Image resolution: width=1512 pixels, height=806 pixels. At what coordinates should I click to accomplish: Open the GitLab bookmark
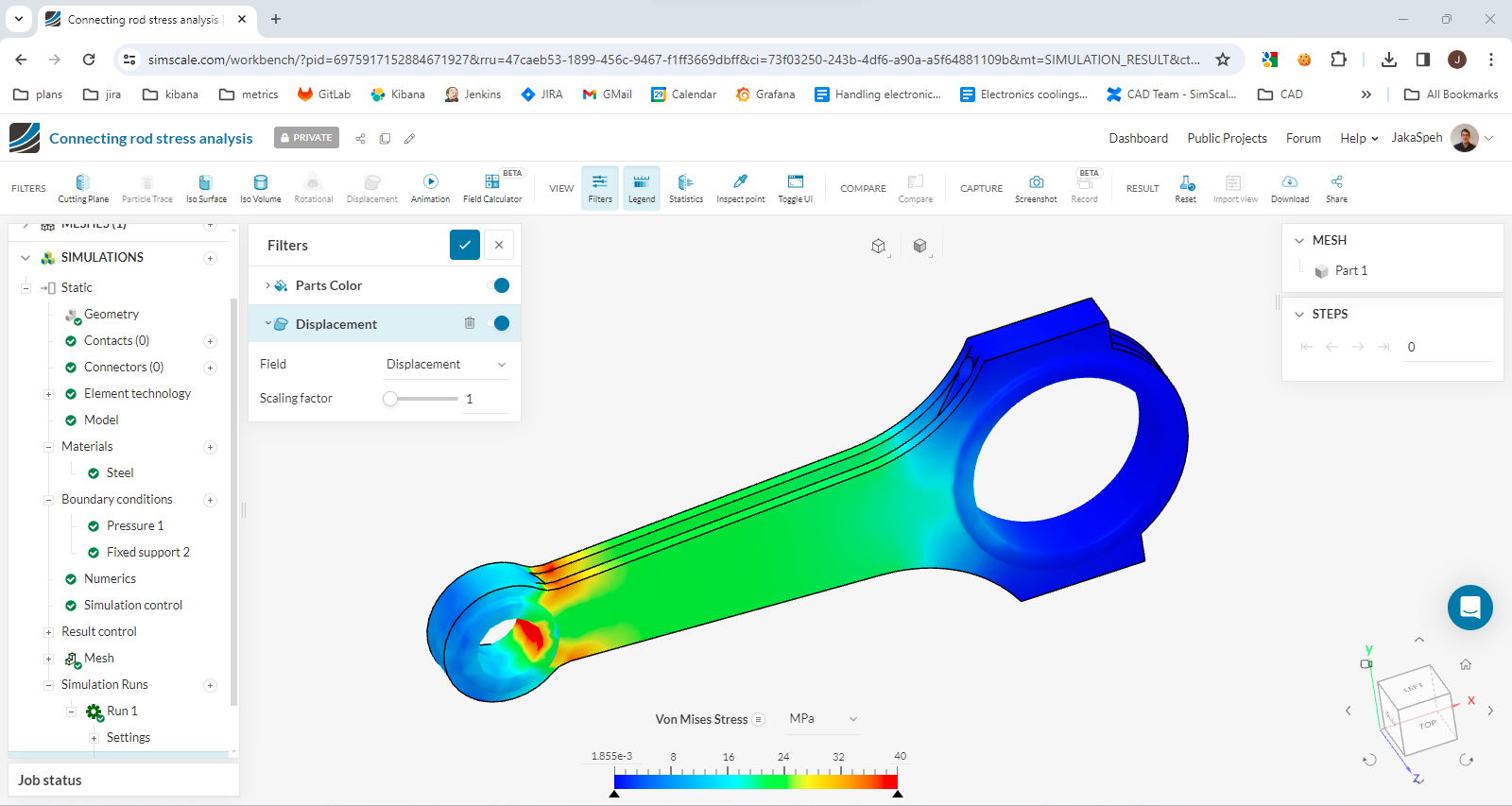point(324,94)
